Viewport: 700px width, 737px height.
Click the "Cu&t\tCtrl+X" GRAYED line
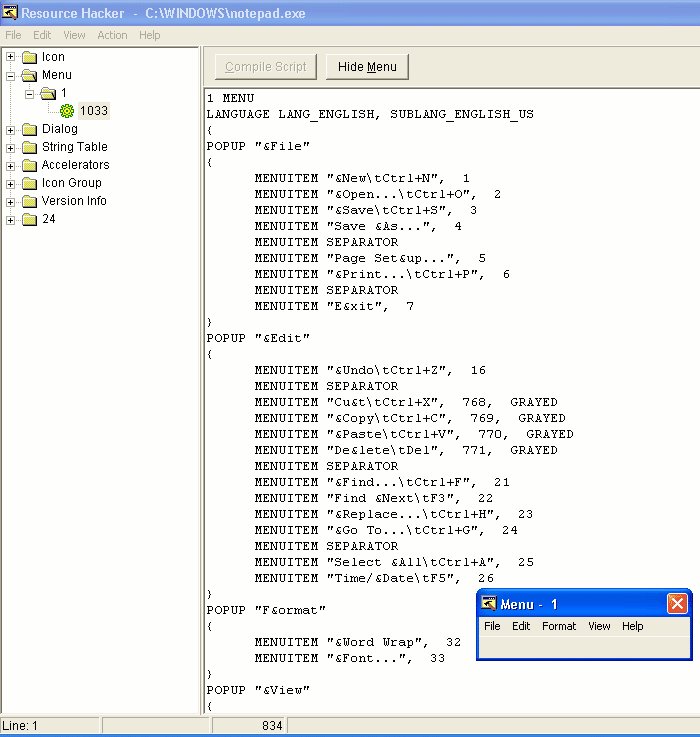click(406, 402)
